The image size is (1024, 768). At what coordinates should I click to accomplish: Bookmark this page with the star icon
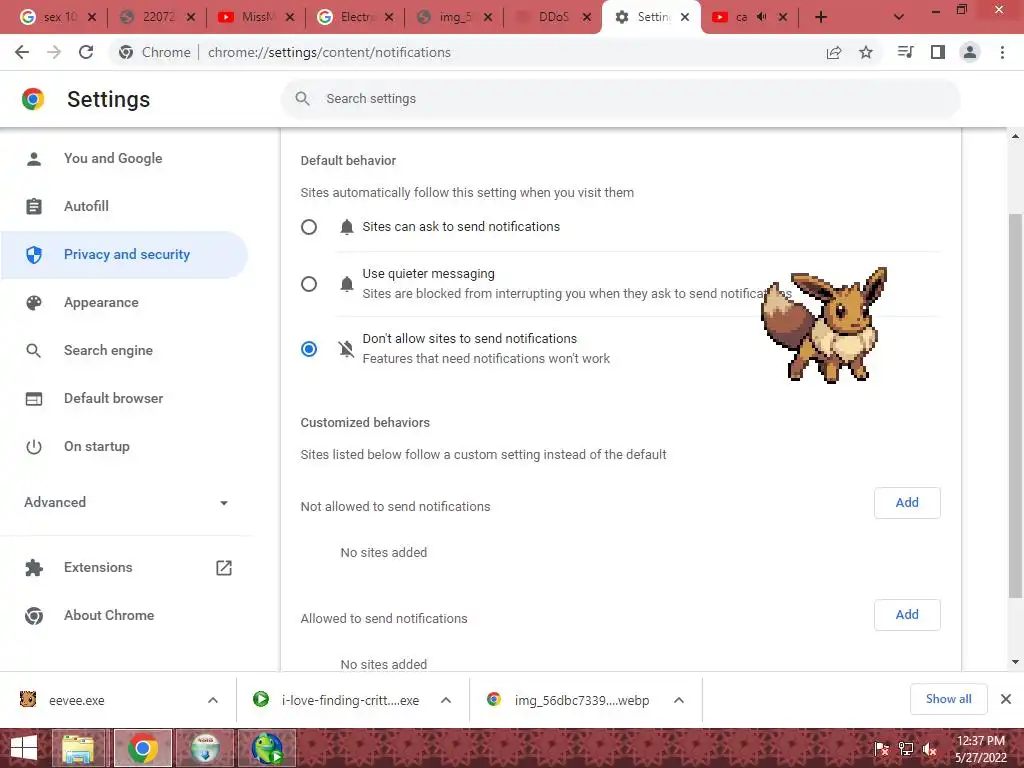coord(866,52)
